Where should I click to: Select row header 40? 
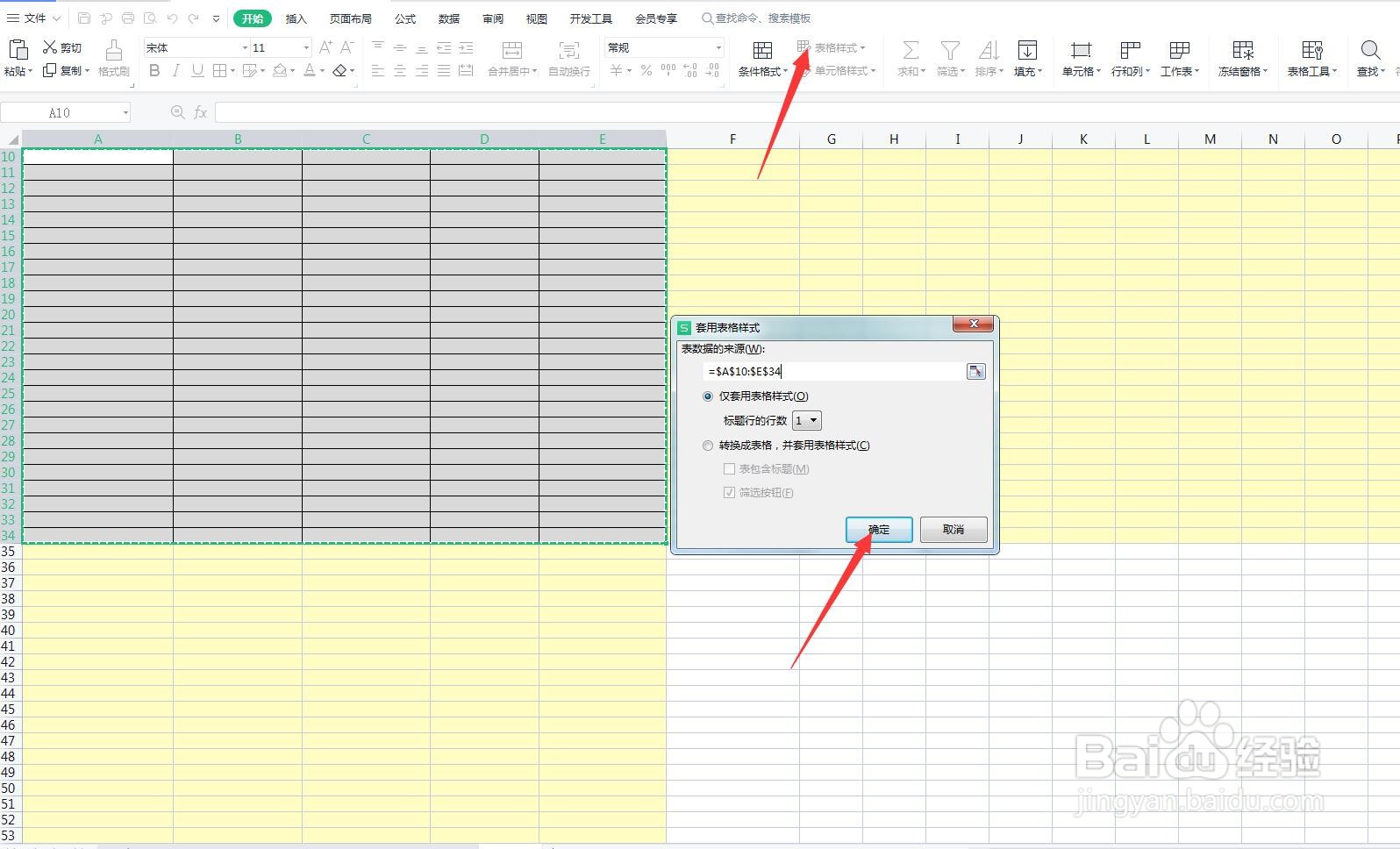pyautogui.click(x=9, y=631)
